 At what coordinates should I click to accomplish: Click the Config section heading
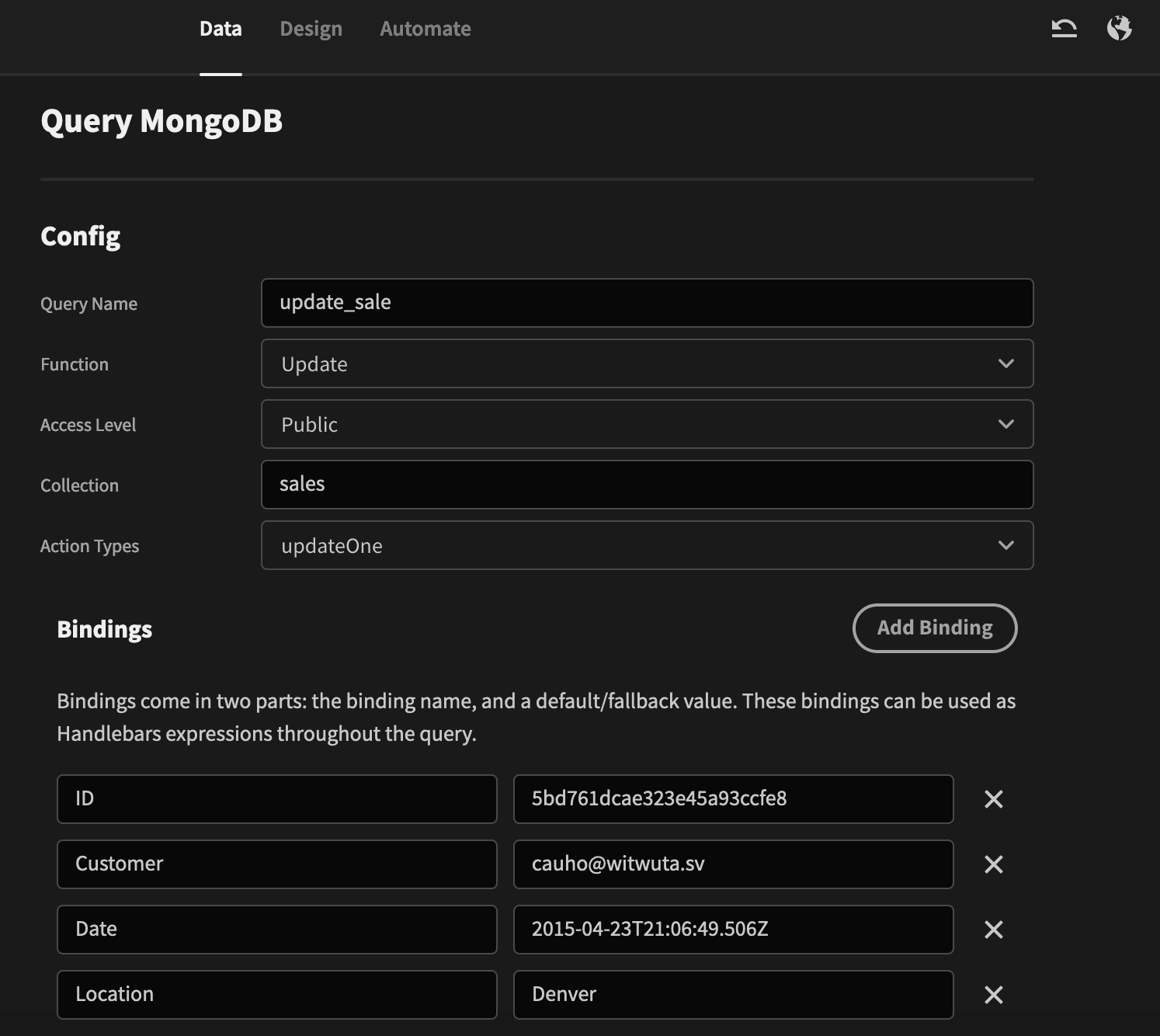(x=81, y=236)
